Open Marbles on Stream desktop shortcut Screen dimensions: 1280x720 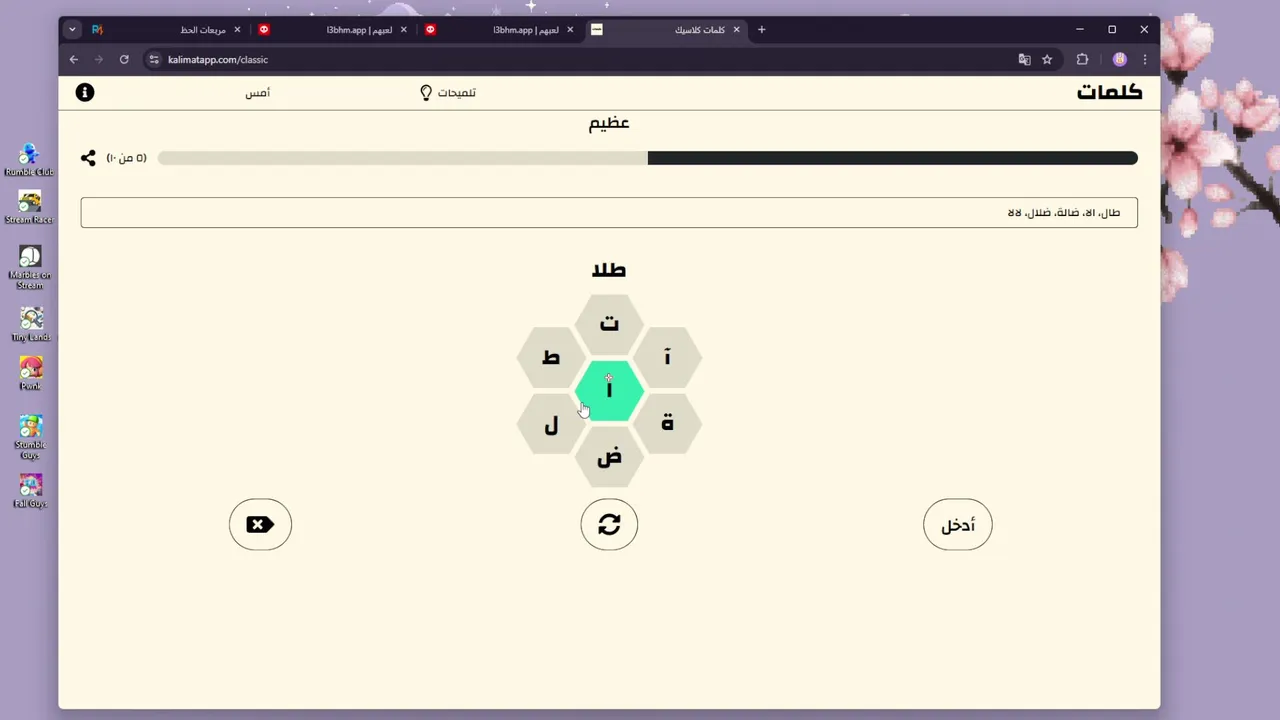[30, 267]
